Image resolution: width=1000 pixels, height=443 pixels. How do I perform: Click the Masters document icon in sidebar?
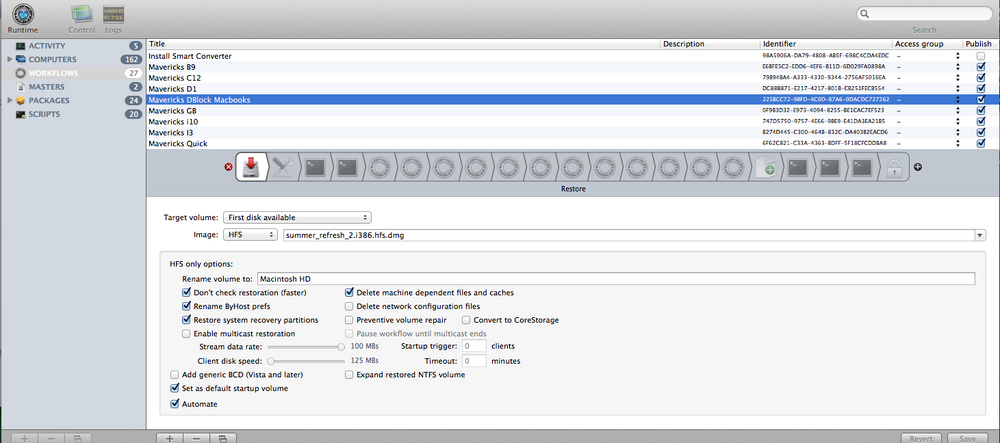pos(20,87)
